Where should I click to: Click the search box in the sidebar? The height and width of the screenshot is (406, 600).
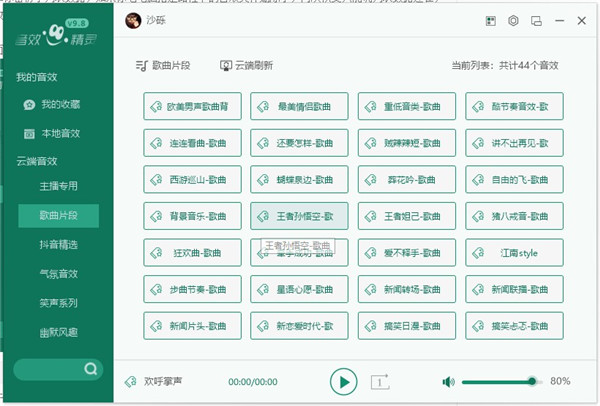pos(57,369)
